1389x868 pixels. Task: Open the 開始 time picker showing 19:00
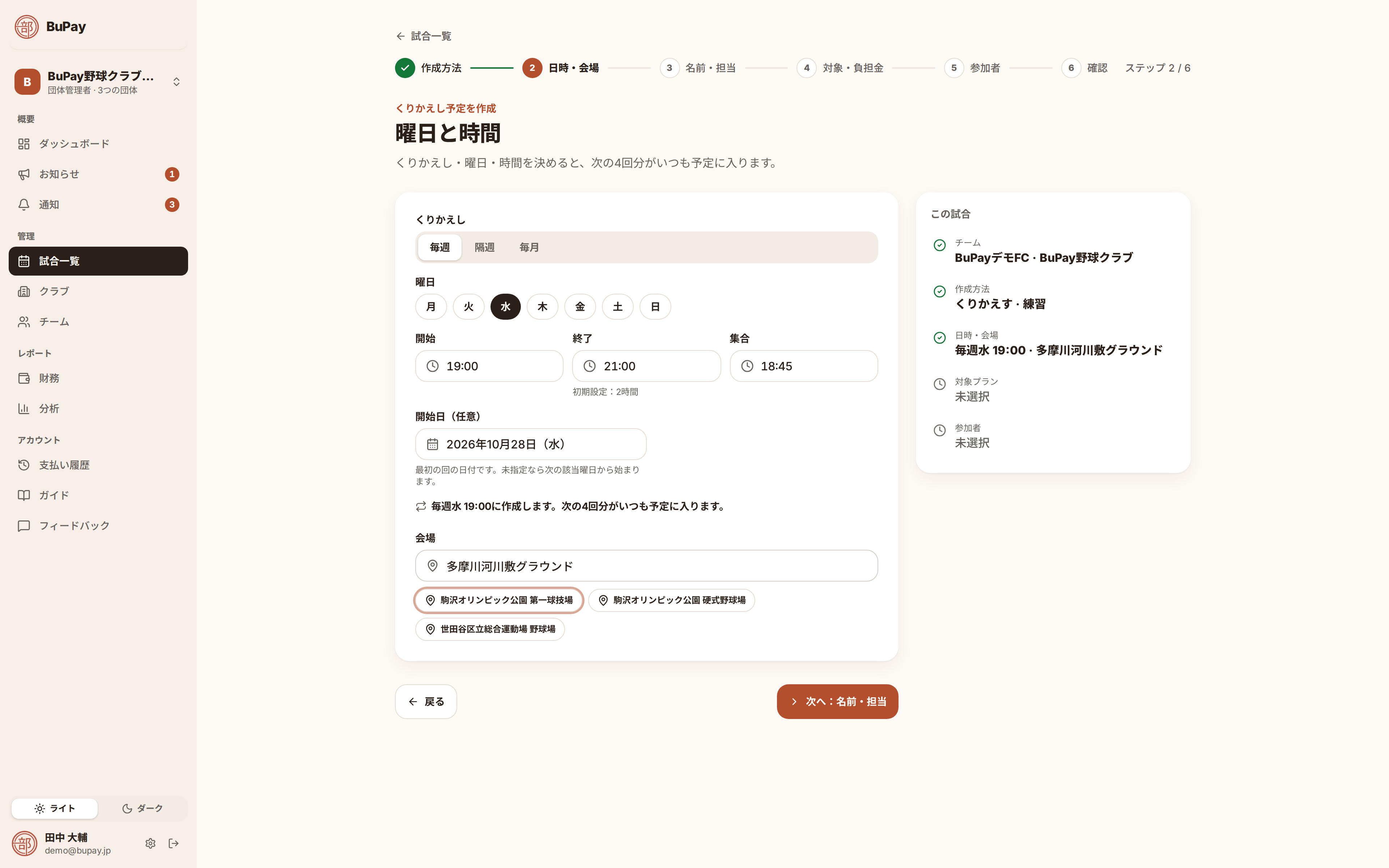(x=489, y=366)
